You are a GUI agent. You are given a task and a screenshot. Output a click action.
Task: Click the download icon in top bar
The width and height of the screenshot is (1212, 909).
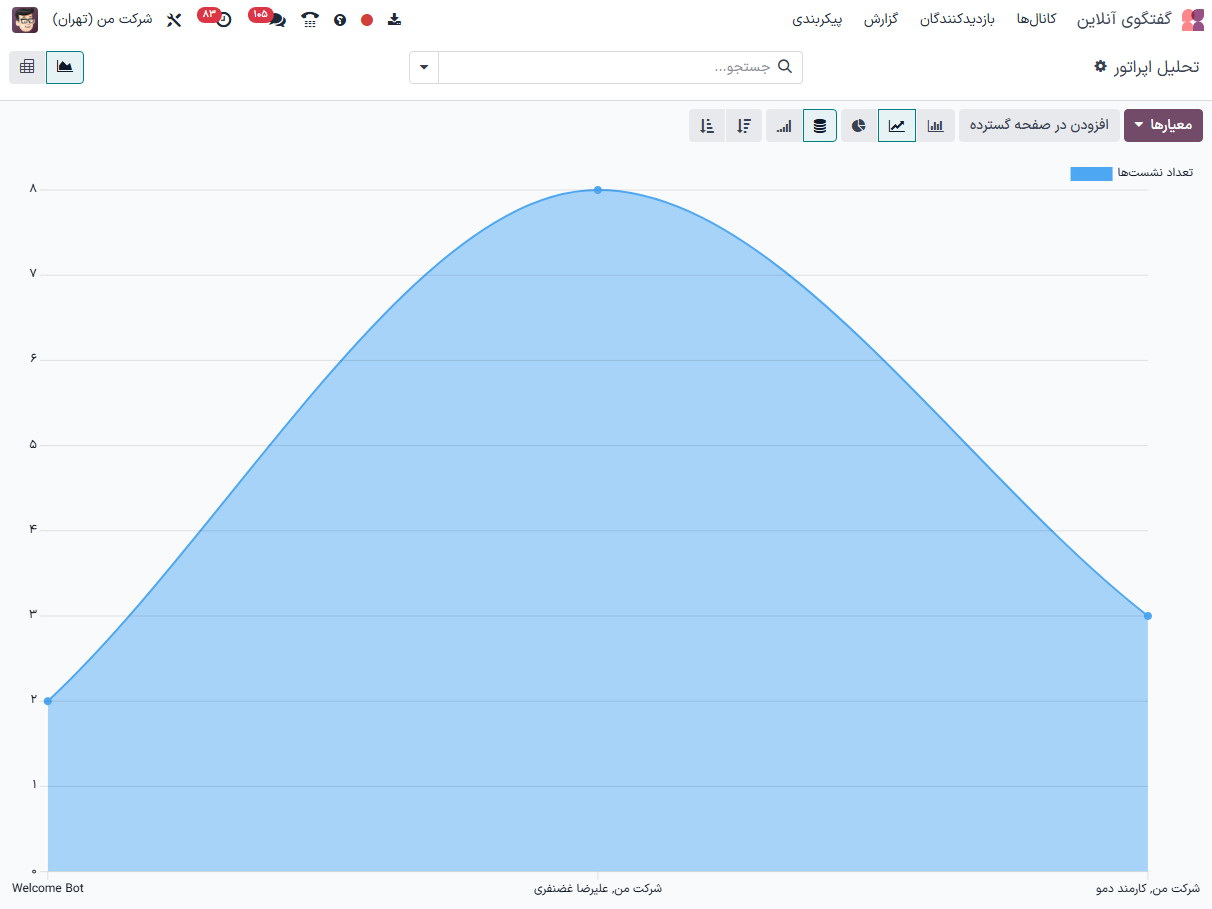(394, 19)
